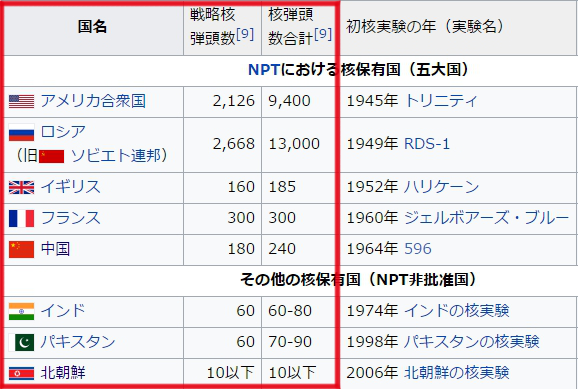Viewport: 578px width, 389px height.
Task: Open the フランス link
Action: (70, 218)
